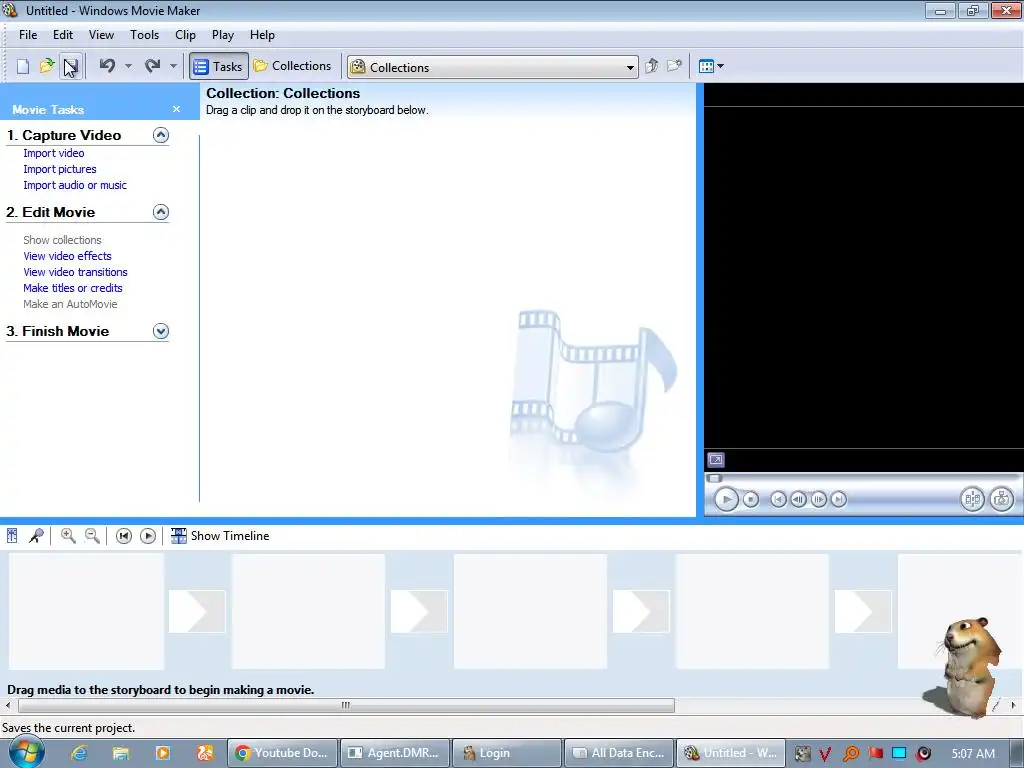This screenshot has width=1024, height=768.
Task: Jump back to start in preview monitor
Action: [778, 500]
